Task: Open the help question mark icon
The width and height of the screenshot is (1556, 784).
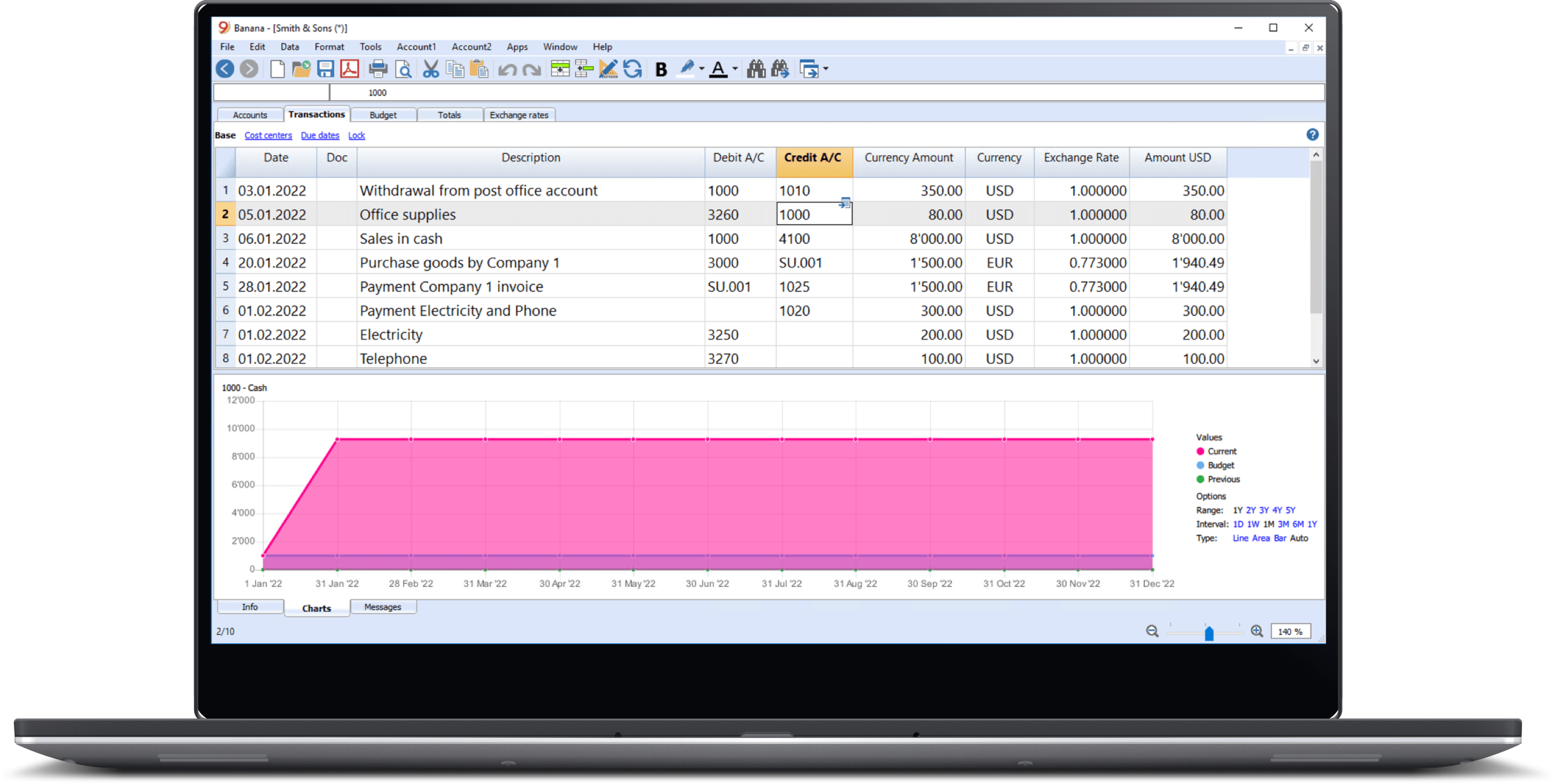Action: coord(1312,135)
